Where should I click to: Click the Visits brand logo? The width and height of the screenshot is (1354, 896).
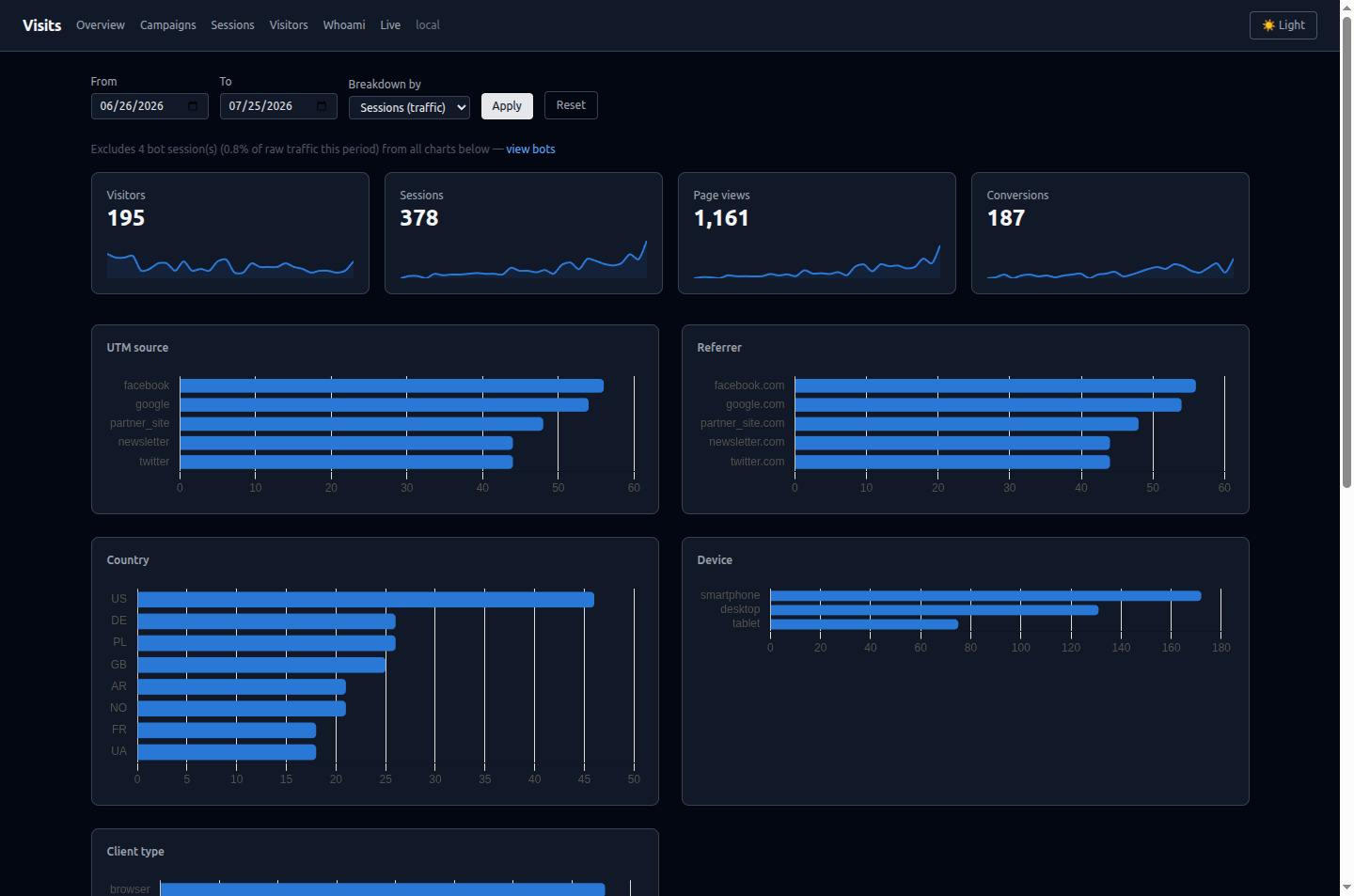point(42,25)
